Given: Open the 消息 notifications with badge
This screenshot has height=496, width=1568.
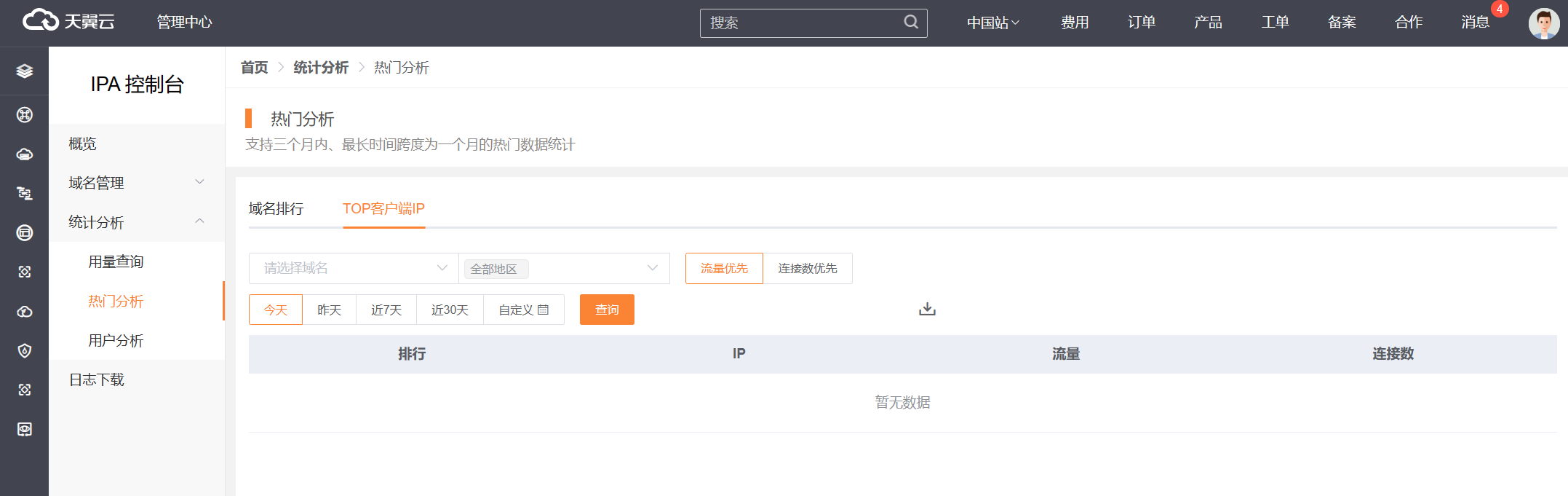Looking at the screenshot, I should [1475, 23].
